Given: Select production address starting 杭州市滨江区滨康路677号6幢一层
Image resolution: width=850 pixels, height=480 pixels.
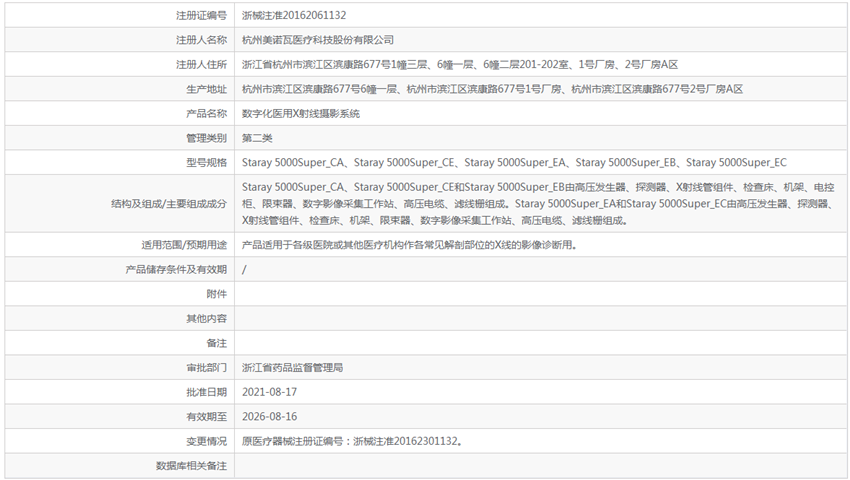Looking at the screenshot, I should tap(492, 89).
